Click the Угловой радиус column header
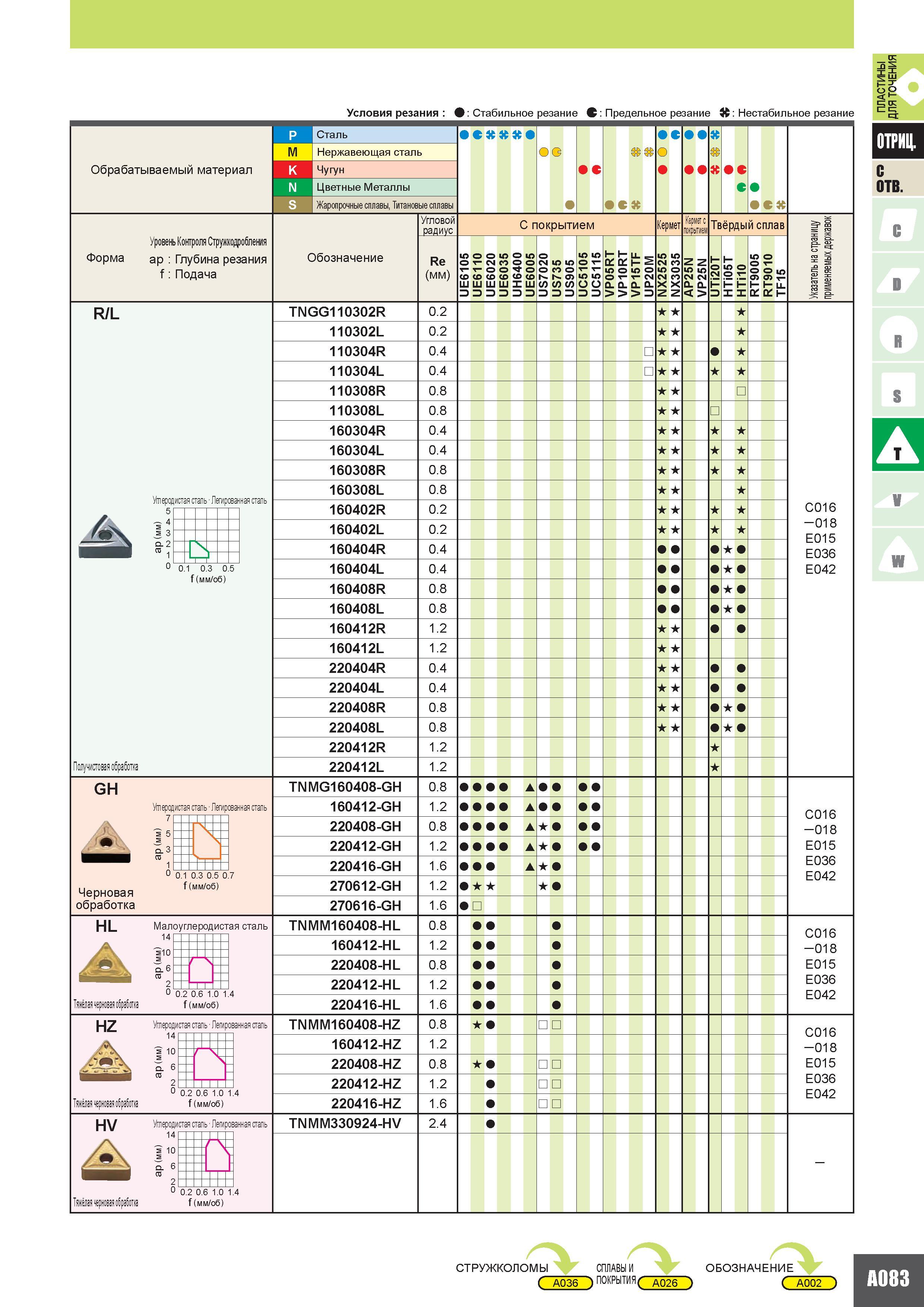Image resolution: width=924 pixels, height=1307 pixels. 437,225
